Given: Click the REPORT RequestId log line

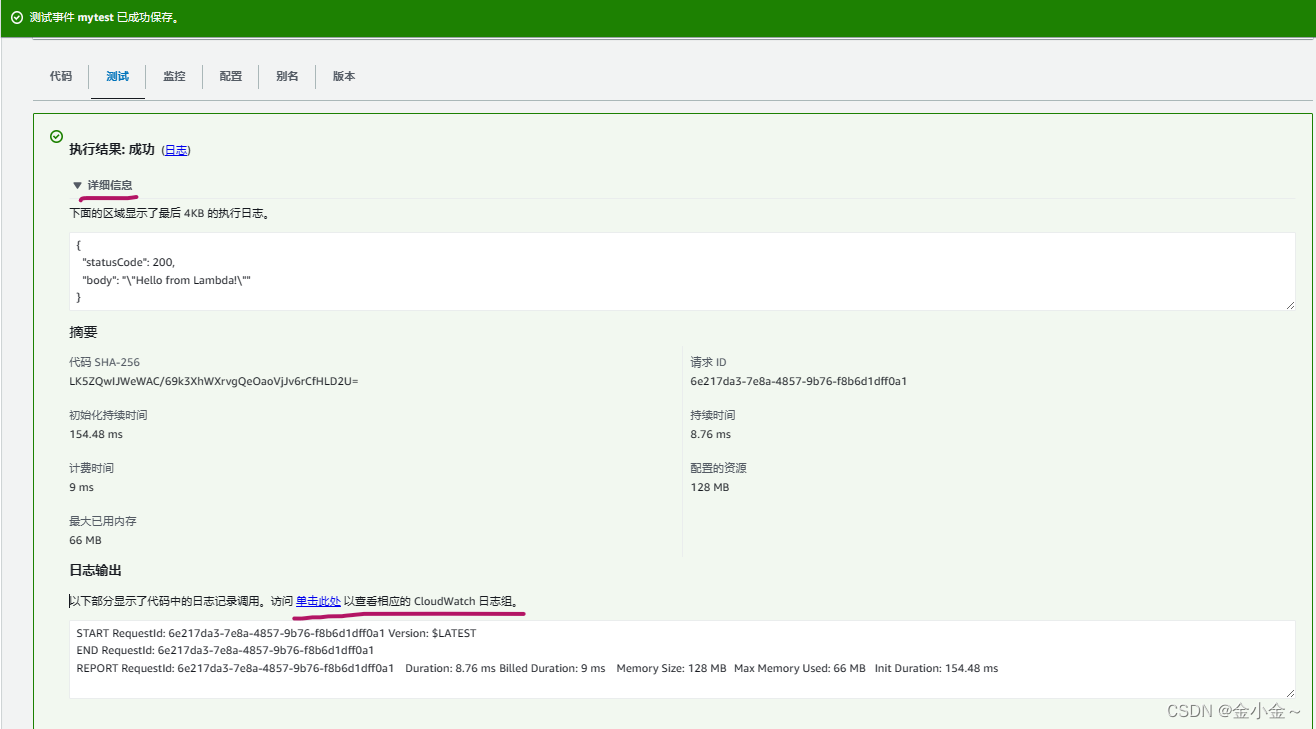Looking at the screenshot, I should pyautogui.click(x=537, y=668).
